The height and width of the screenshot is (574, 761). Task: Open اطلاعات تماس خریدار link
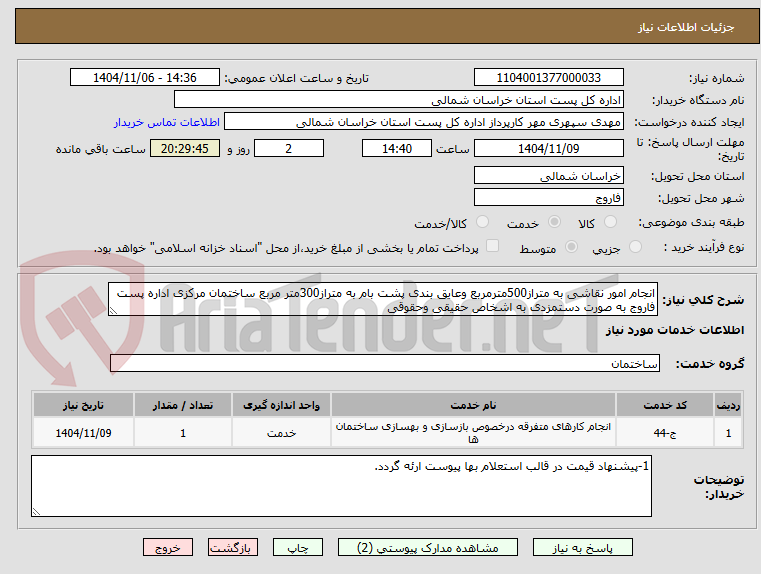[x=166, y=122]
